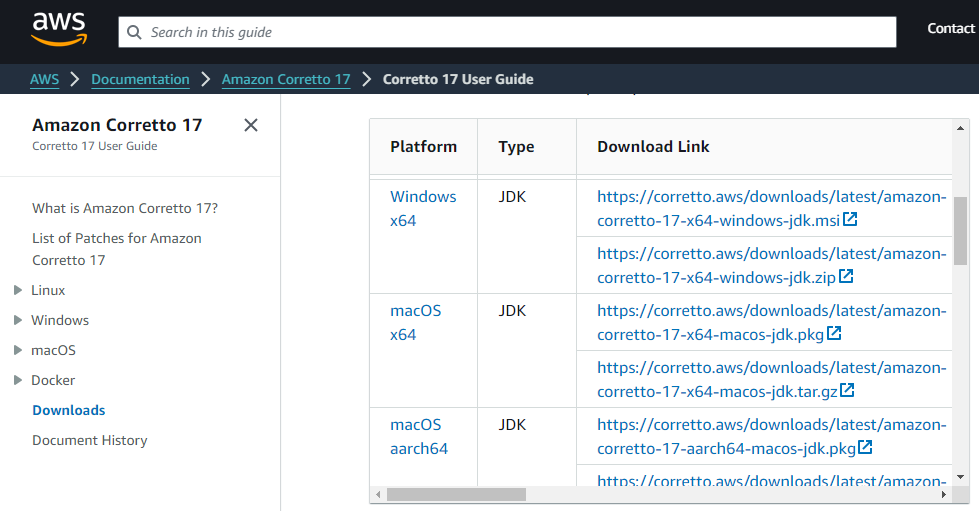Go to Amazon Corretto 17 breadcrumb
The image size is (979, 511).
point(286,79)
